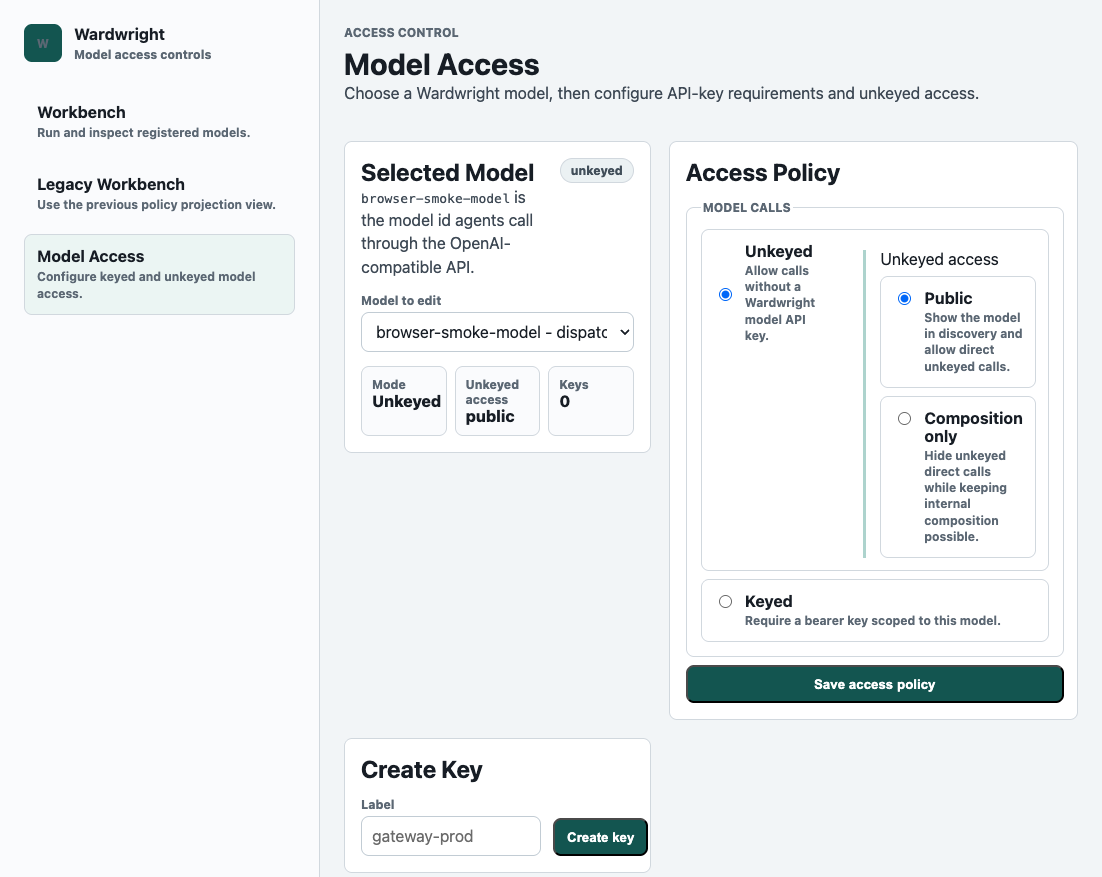Screen dimensions: 1102x877
Task: Click the Create Key heading
Action: tap(422, 769)
